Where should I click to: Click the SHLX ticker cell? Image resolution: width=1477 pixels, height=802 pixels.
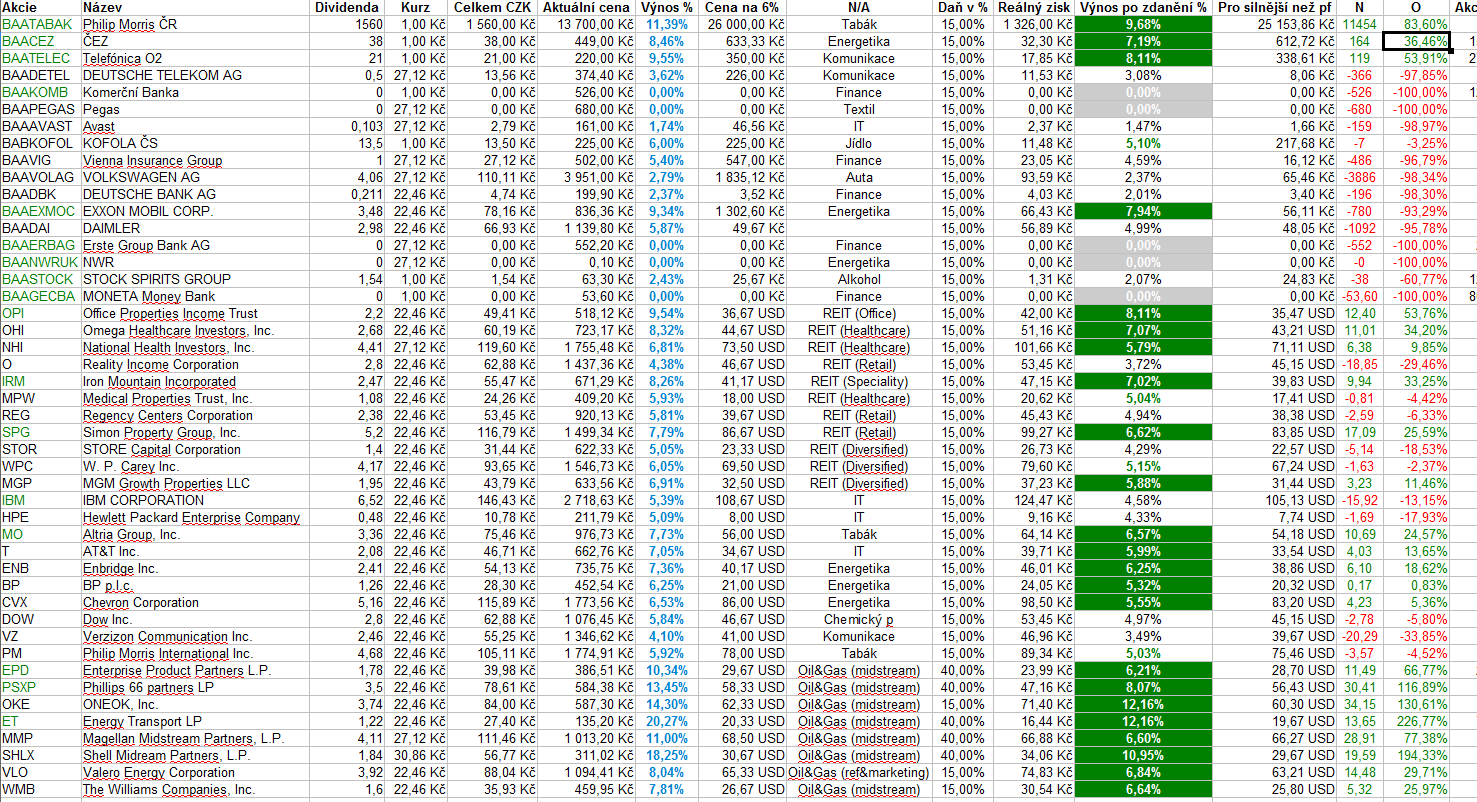[x=40, y=755]
